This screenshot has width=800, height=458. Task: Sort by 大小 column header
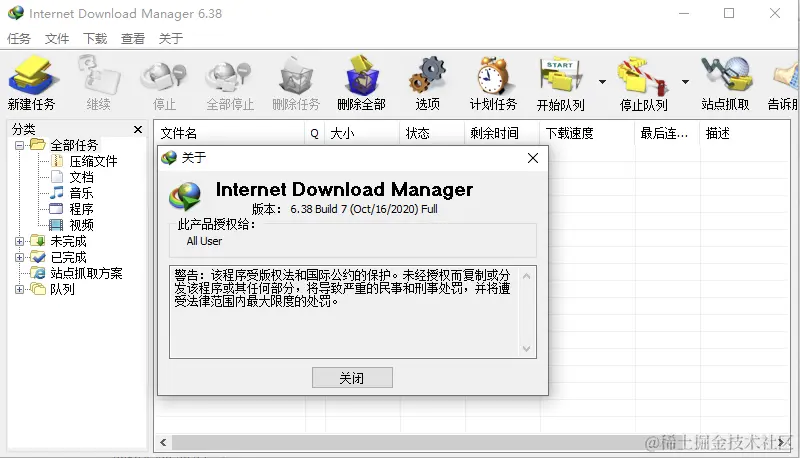click(x=362, y=133)
